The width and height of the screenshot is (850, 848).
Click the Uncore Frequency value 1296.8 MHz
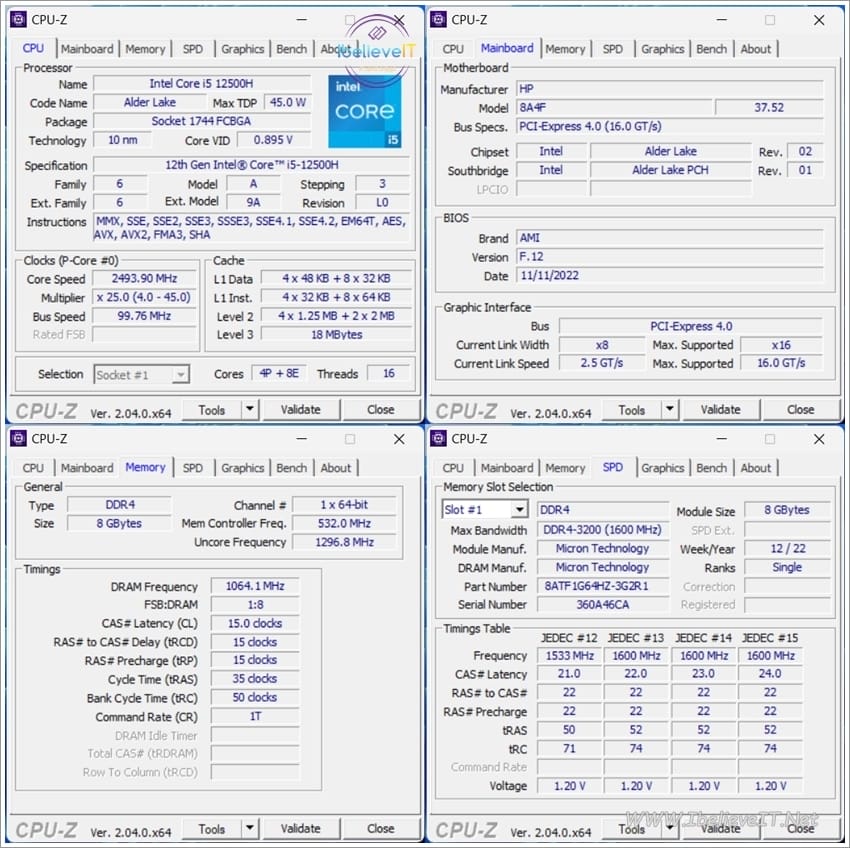pos(344,542)
